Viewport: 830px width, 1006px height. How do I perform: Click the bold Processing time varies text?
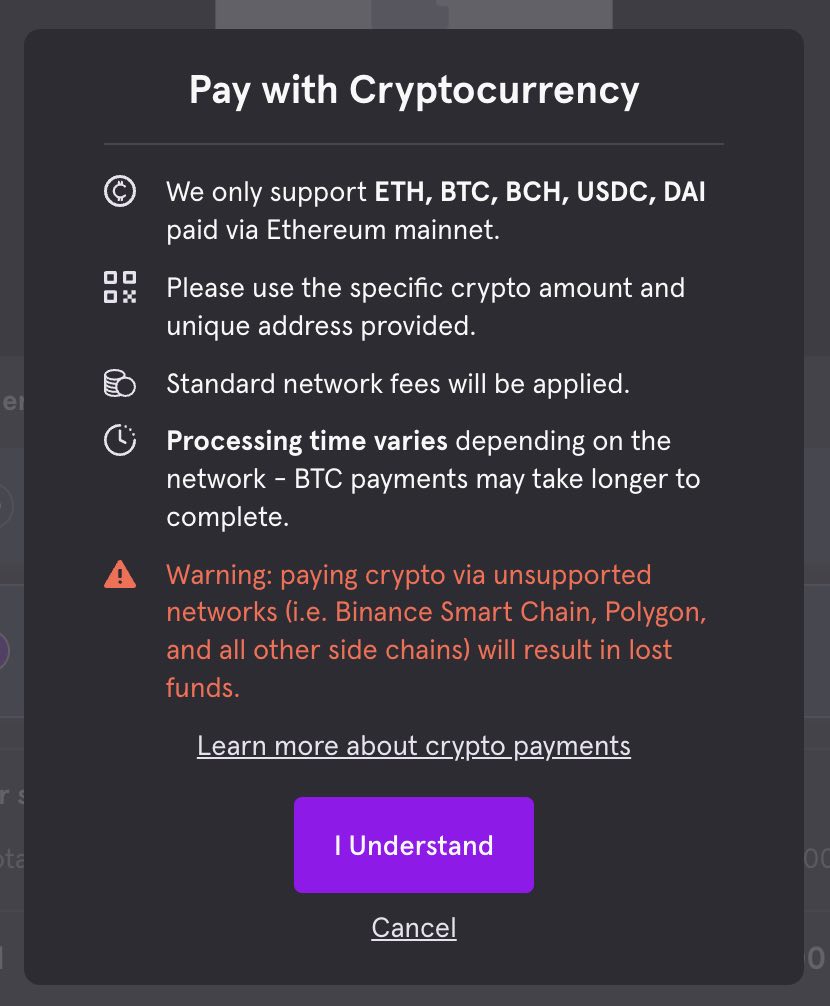point(307,441)
